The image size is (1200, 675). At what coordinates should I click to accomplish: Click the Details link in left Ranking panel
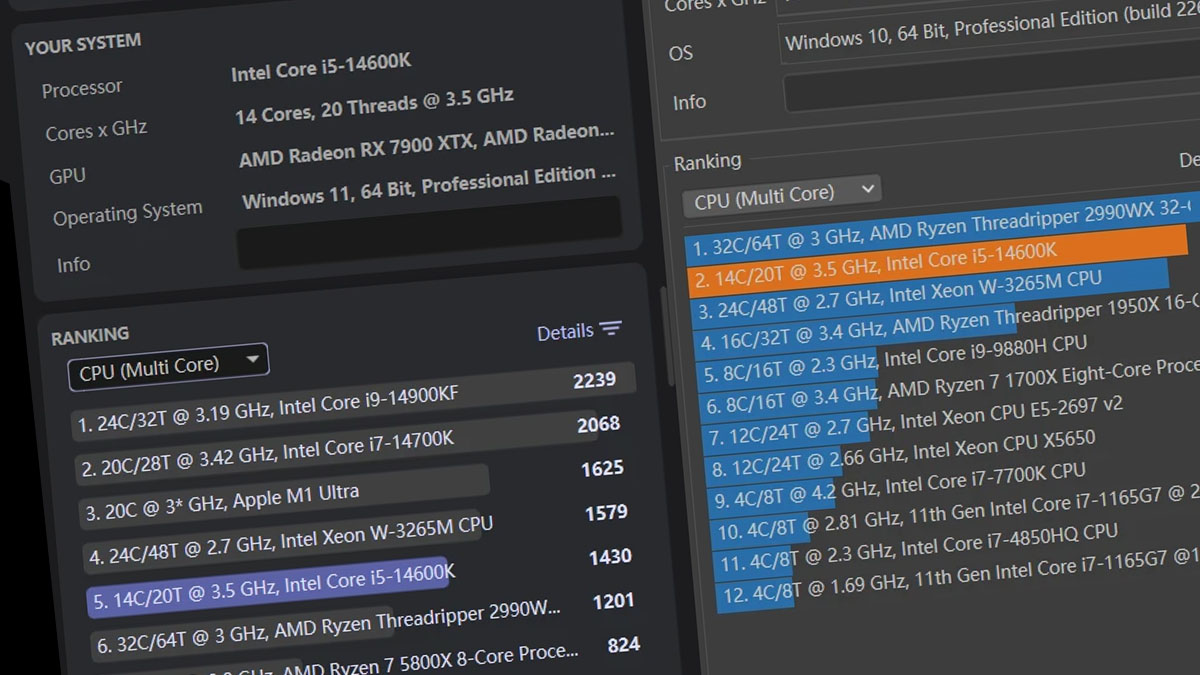(565, 332)
